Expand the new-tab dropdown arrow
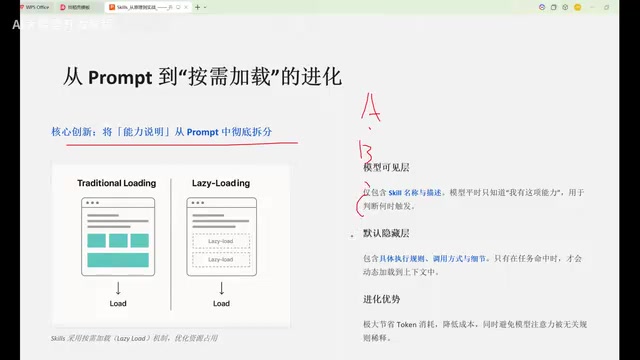 click(x=205, y=7)
